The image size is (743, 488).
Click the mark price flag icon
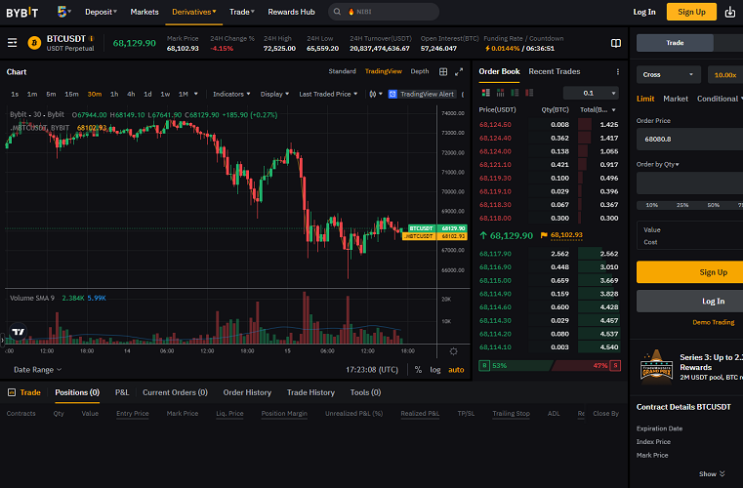click(544, 235)
